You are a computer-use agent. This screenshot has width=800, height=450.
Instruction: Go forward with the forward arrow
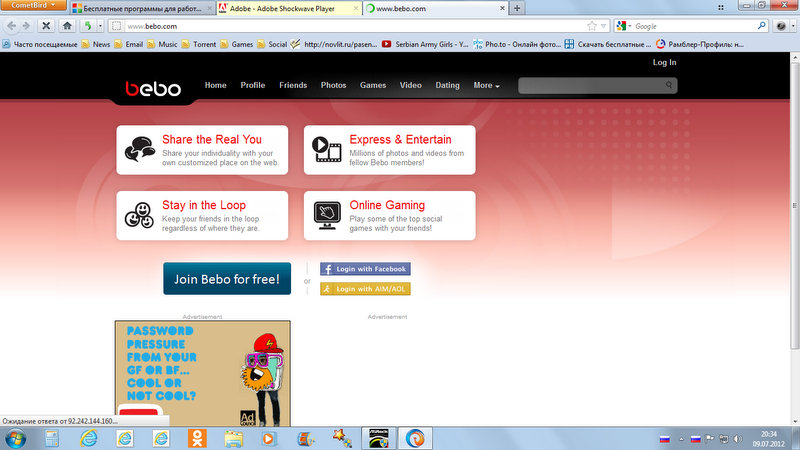(26, 26)
